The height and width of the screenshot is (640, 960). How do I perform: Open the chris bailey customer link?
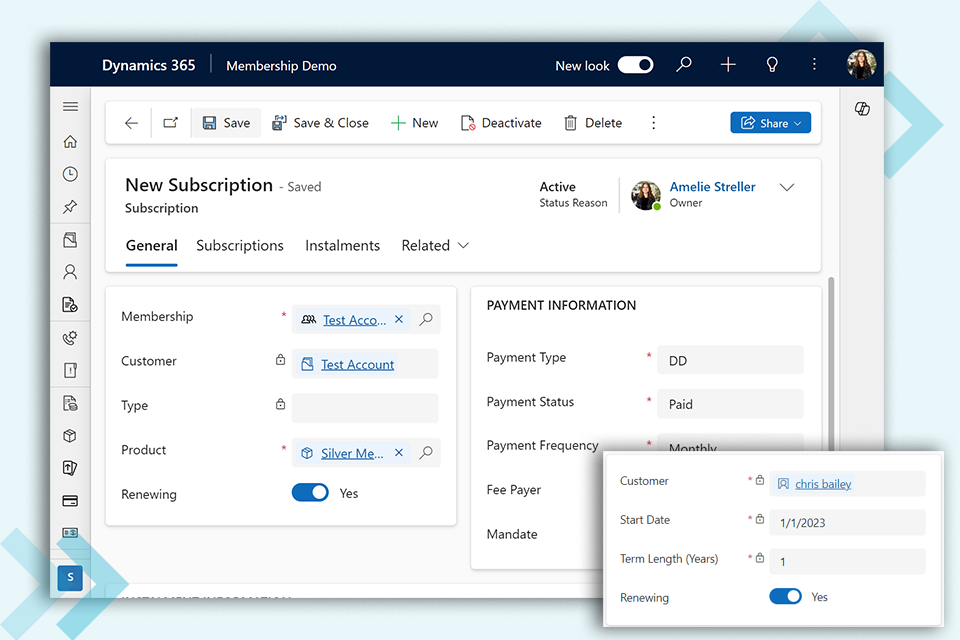pos(823,484)
